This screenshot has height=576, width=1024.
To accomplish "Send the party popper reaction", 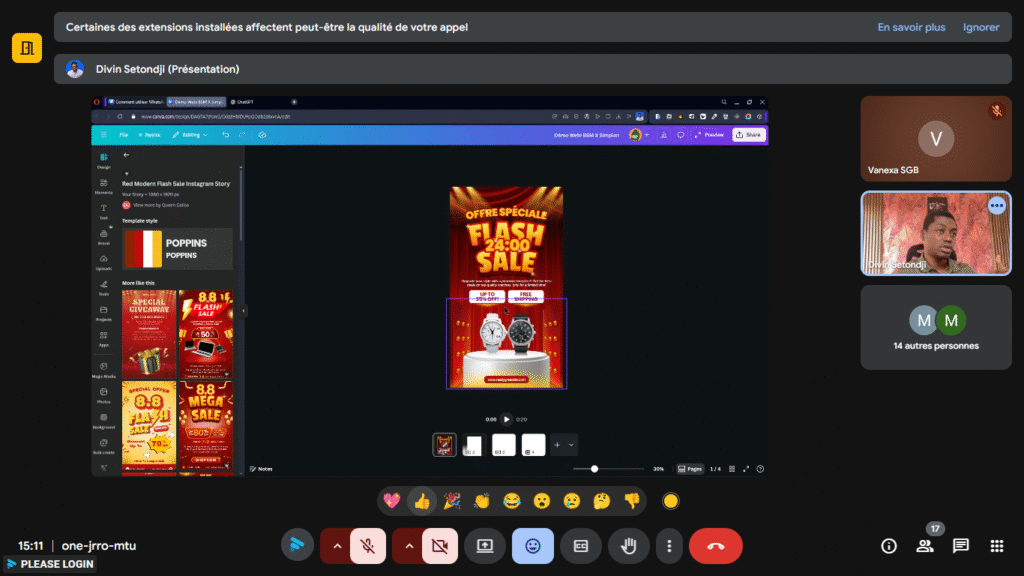I will 452,501.
